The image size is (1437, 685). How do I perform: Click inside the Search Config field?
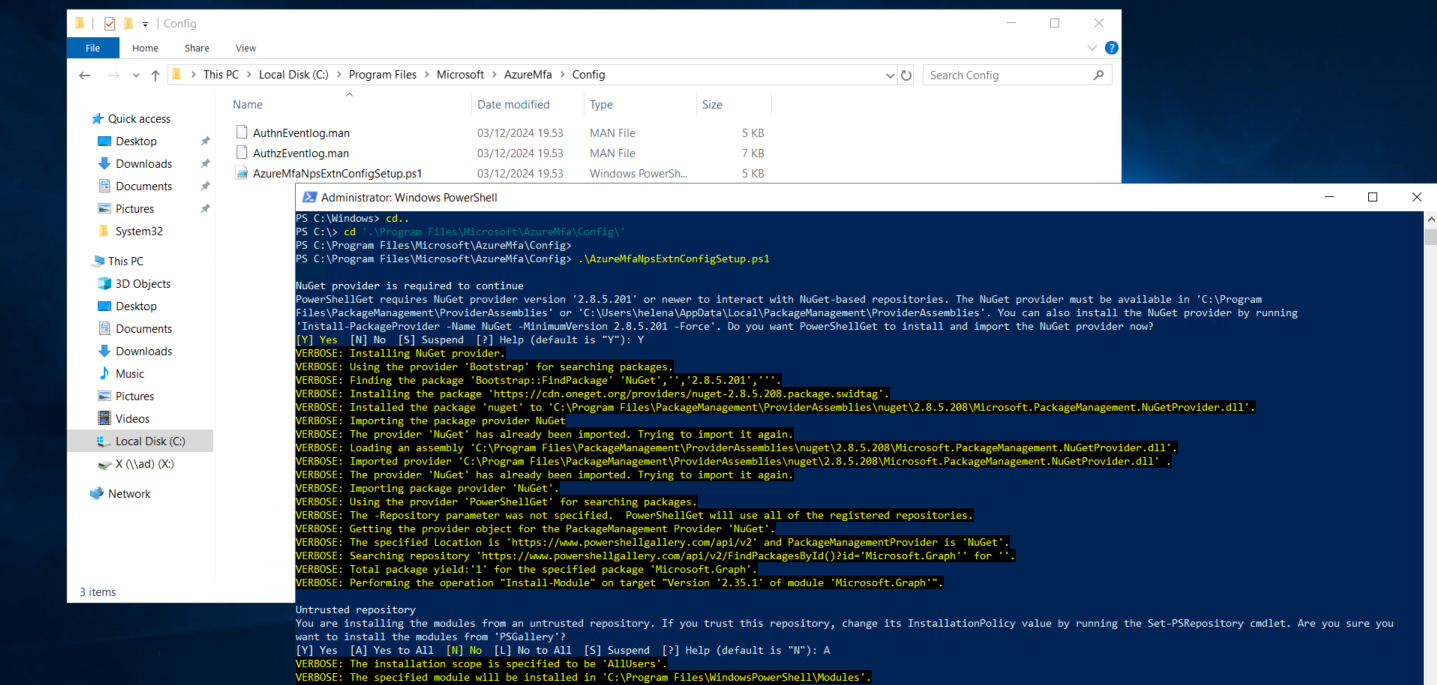[1005, 75]
